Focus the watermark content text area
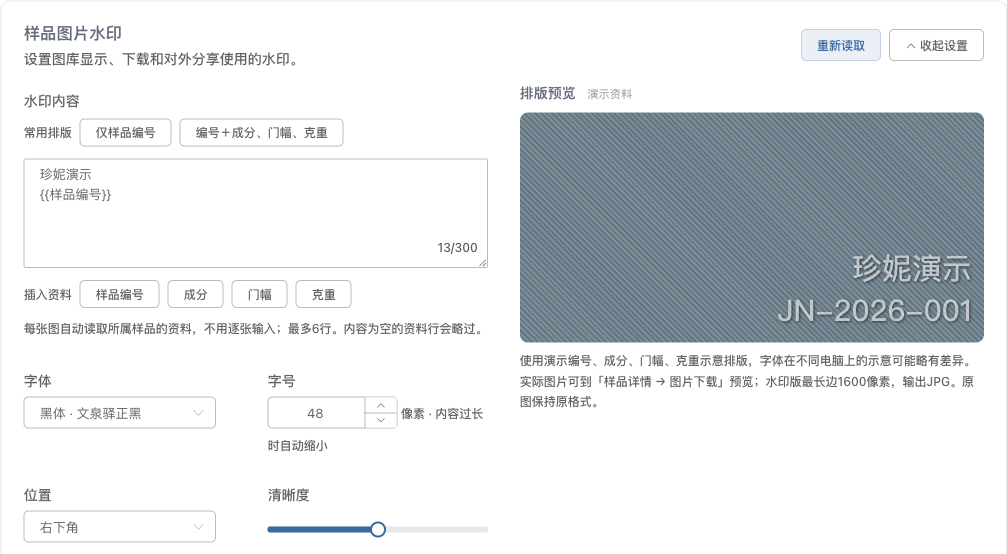Screen dimensions: 1007x554 tap(256, 213)
